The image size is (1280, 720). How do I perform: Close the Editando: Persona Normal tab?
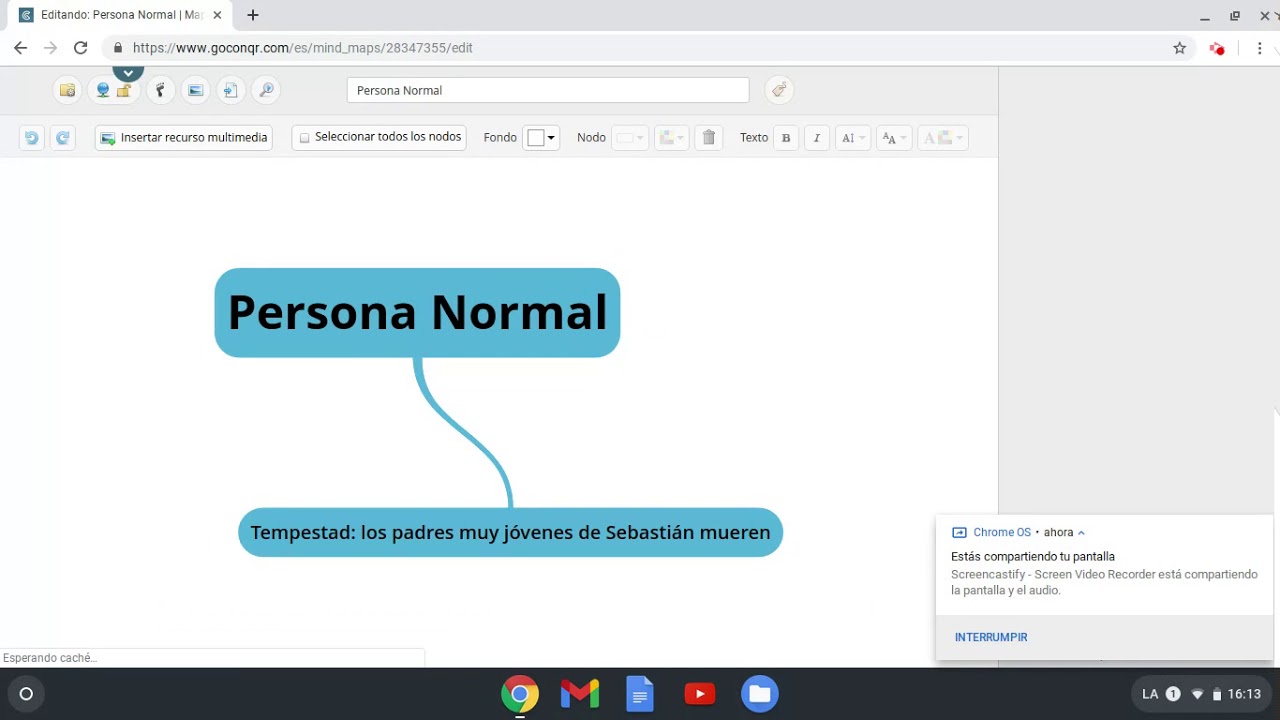pyautogui.click(x=217, y=15)
